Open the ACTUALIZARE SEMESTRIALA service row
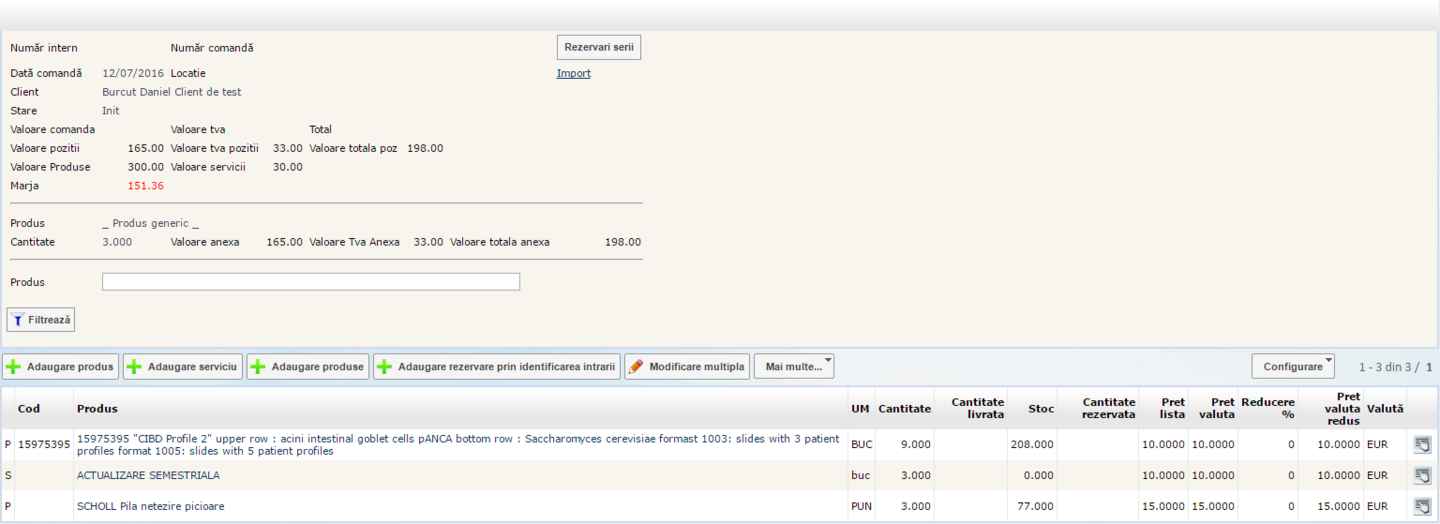Screen dimensions: 1440x524 (148, 476)
